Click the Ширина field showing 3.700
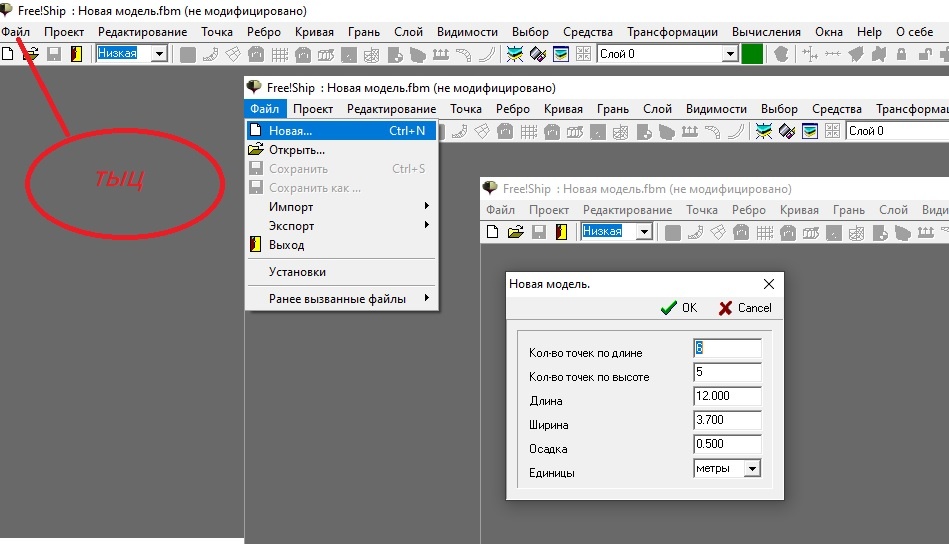Screen dimensions: 949x544 coord(727,420)
